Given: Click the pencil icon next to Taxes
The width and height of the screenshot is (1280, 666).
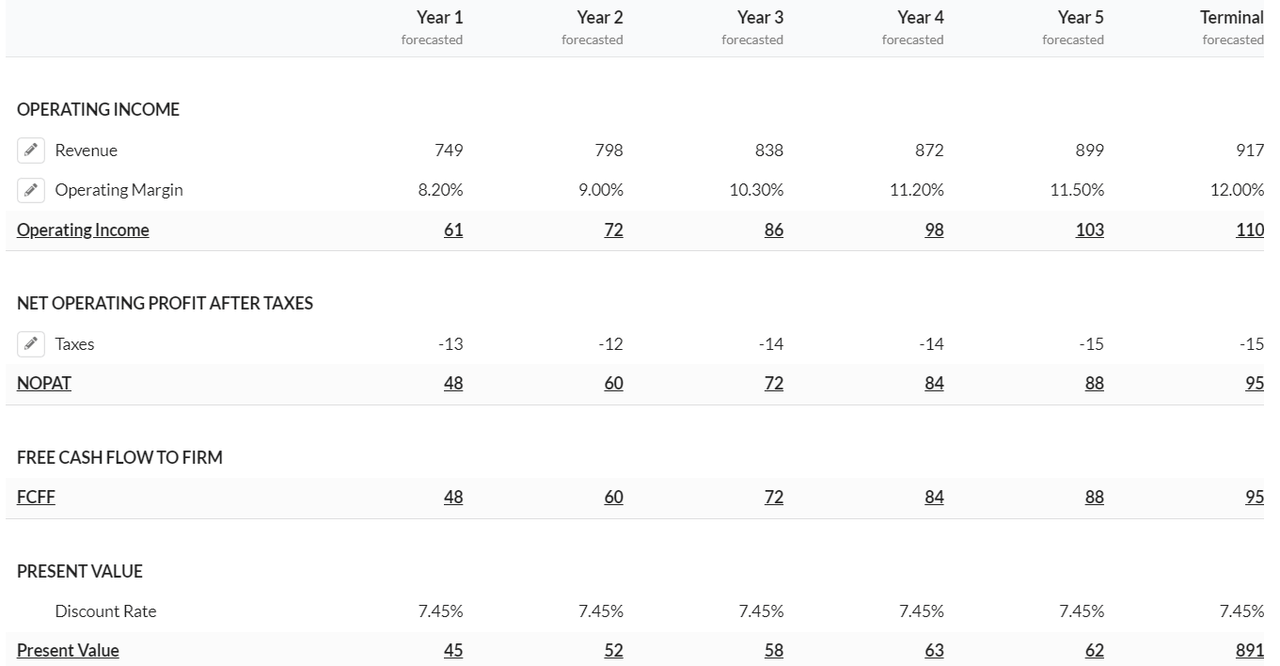Looking at the screenshot, I should click(31, 344).
